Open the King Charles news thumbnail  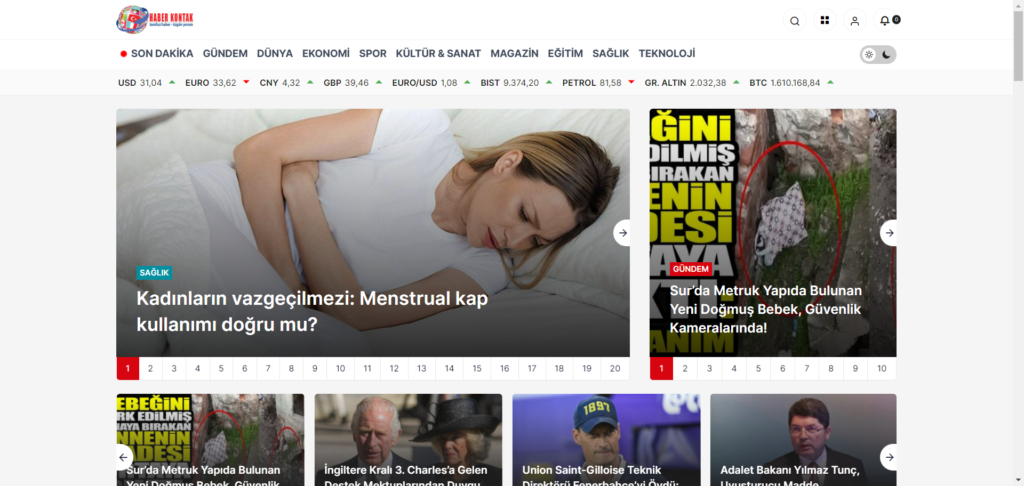[x=408, y=440]
